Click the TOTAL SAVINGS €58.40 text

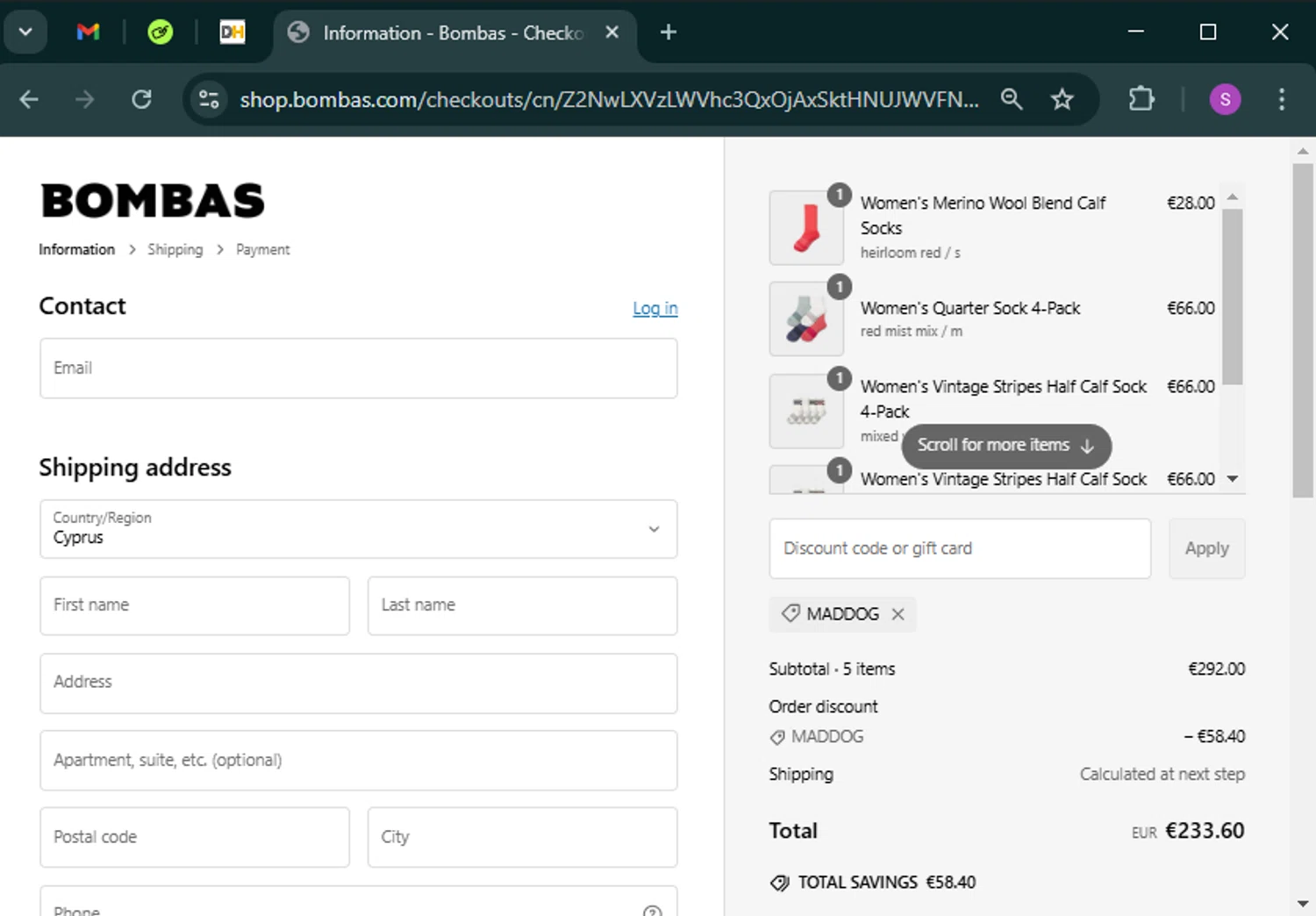(x=886, y=883)
